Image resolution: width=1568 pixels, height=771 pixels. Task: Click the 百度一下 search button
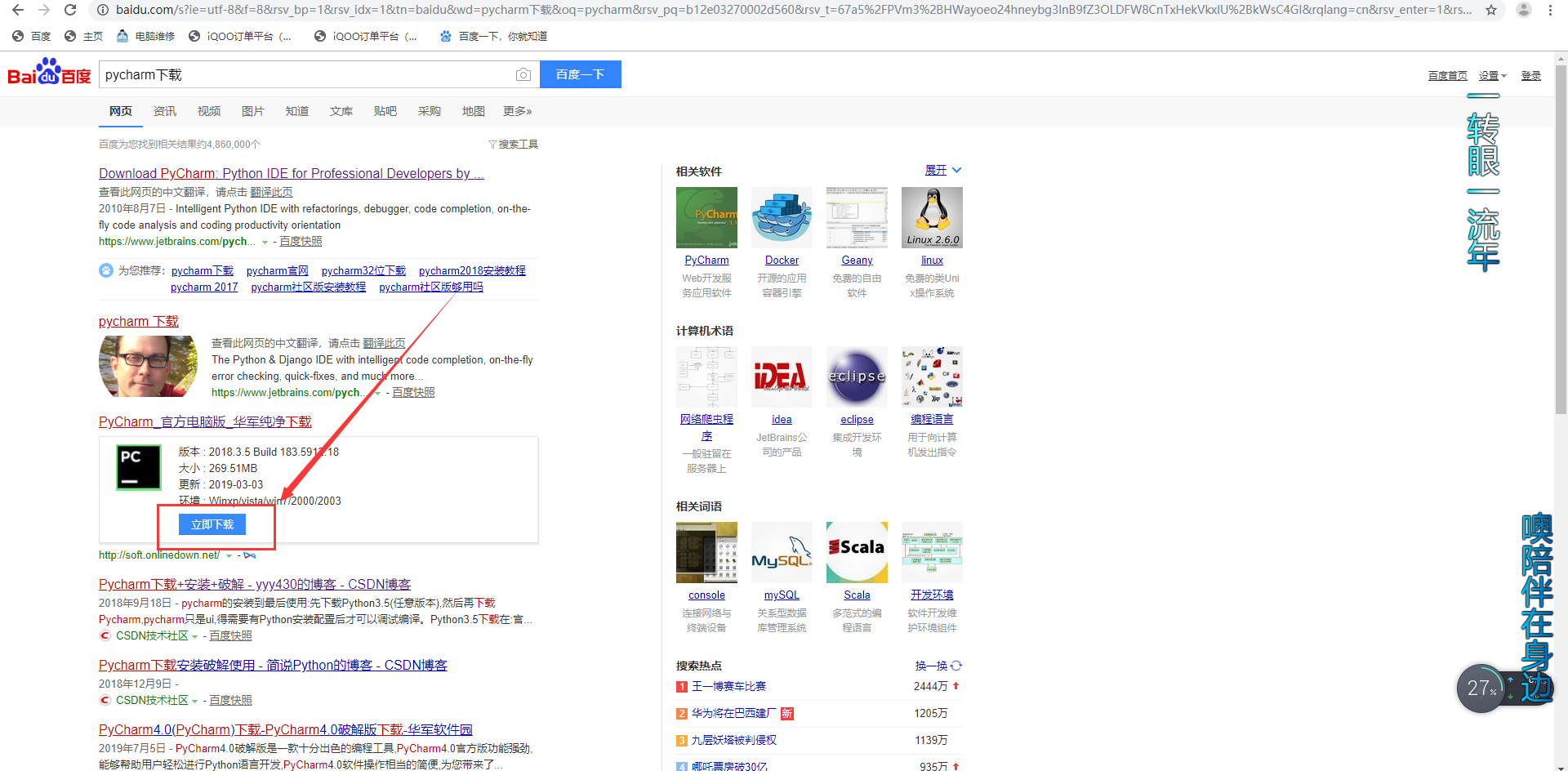[580, 74]
